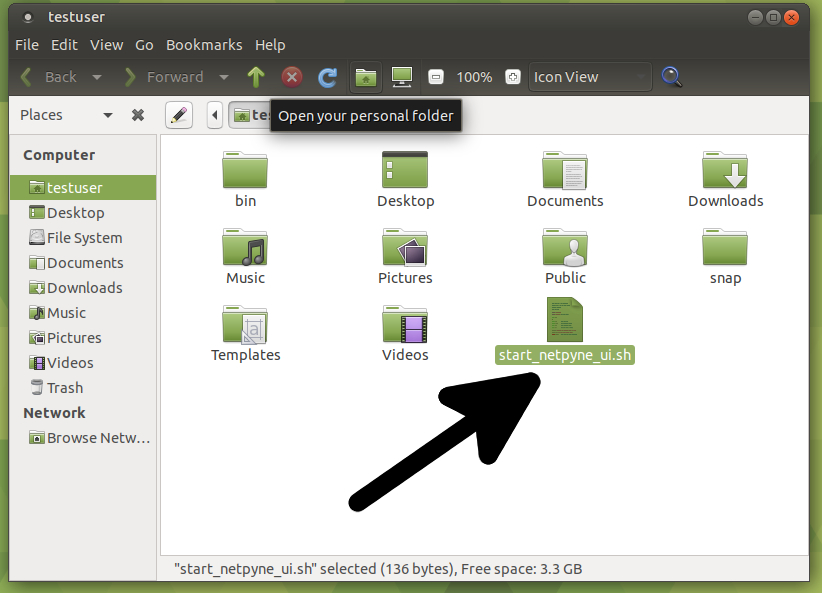This screenshot has height=593, width=822.
Task: Select the snap folder icon
Action: pyautogui.click(x=725, y=247)
